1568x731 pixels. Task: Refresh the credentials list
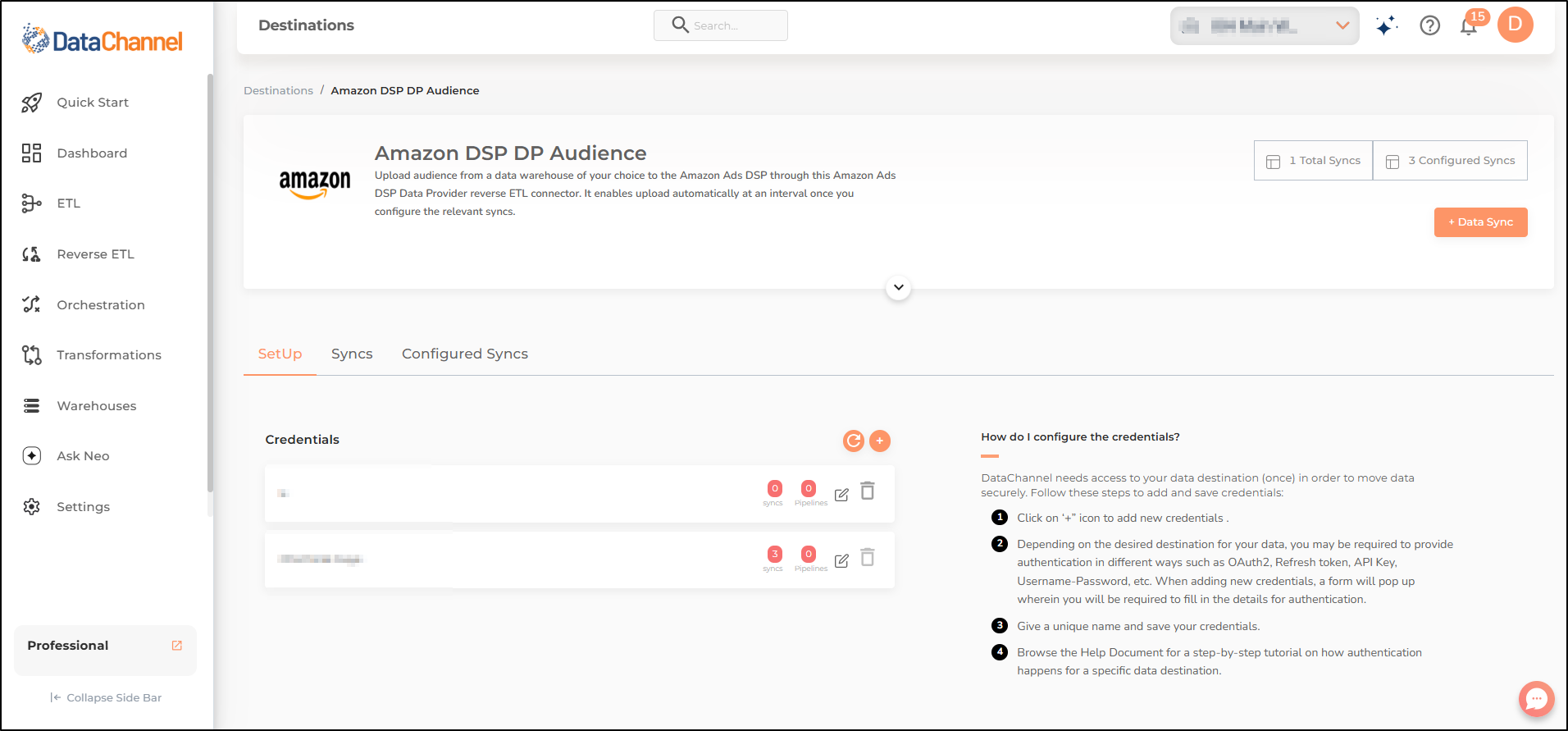tap(854, 441)
